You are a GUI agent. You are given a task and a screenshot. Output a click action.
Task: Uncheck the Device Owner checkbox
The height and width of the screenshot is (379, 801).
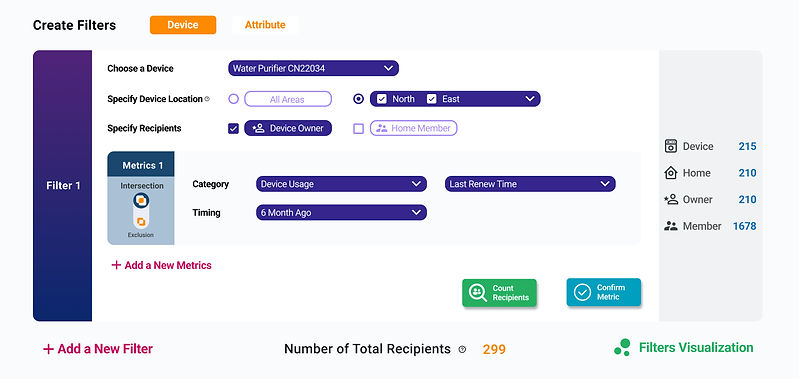click(x=233, y=129)
